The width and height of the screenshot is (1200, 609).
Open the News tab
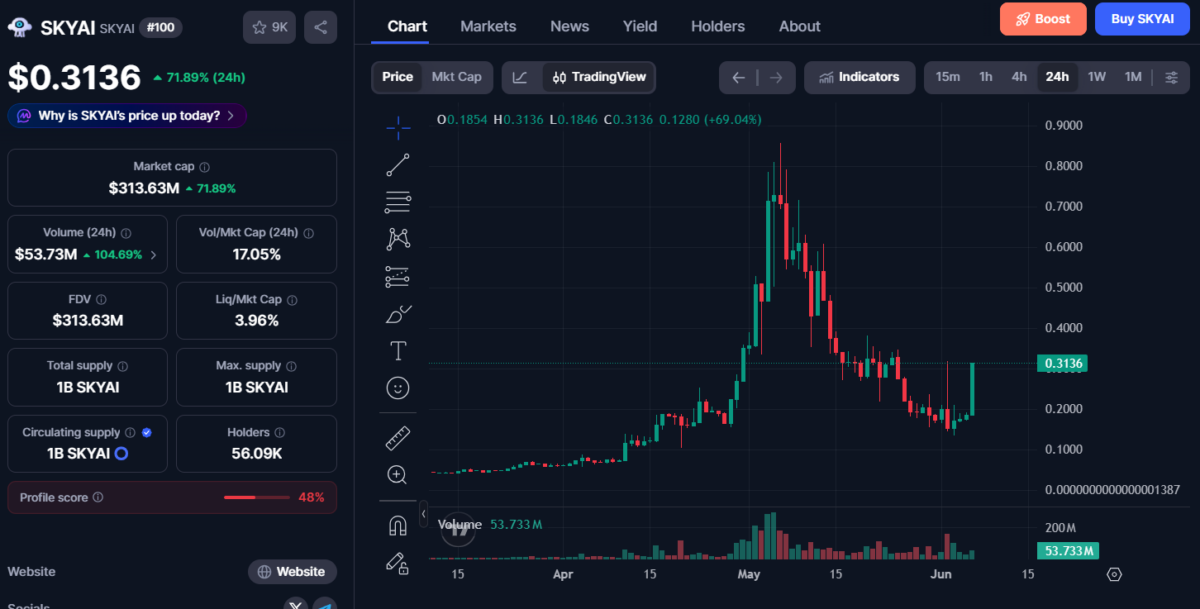point(570,26)
